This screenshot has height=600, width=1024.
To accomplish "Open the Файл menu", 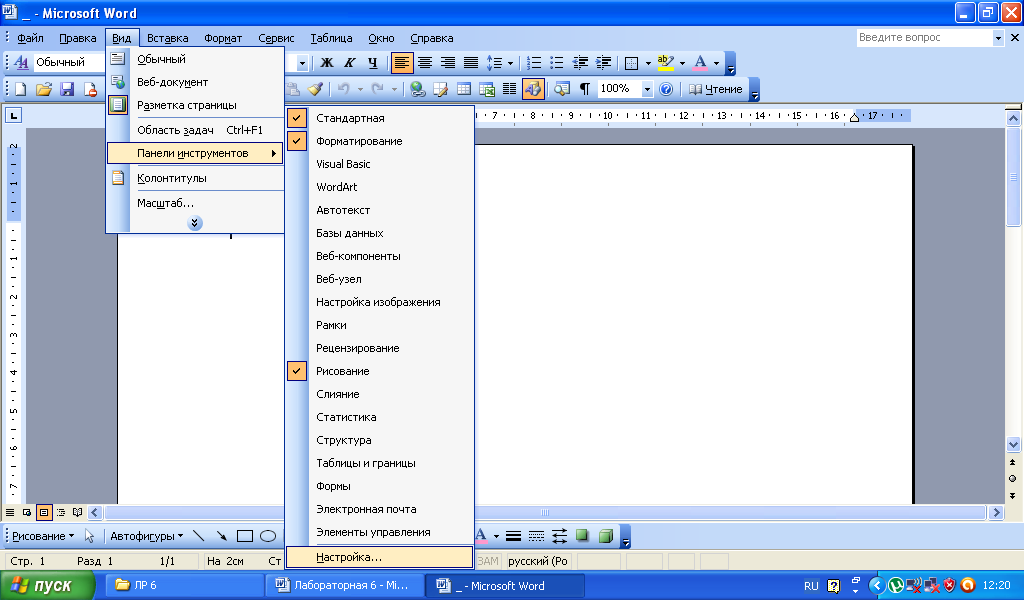I will (x=30, y=38).
